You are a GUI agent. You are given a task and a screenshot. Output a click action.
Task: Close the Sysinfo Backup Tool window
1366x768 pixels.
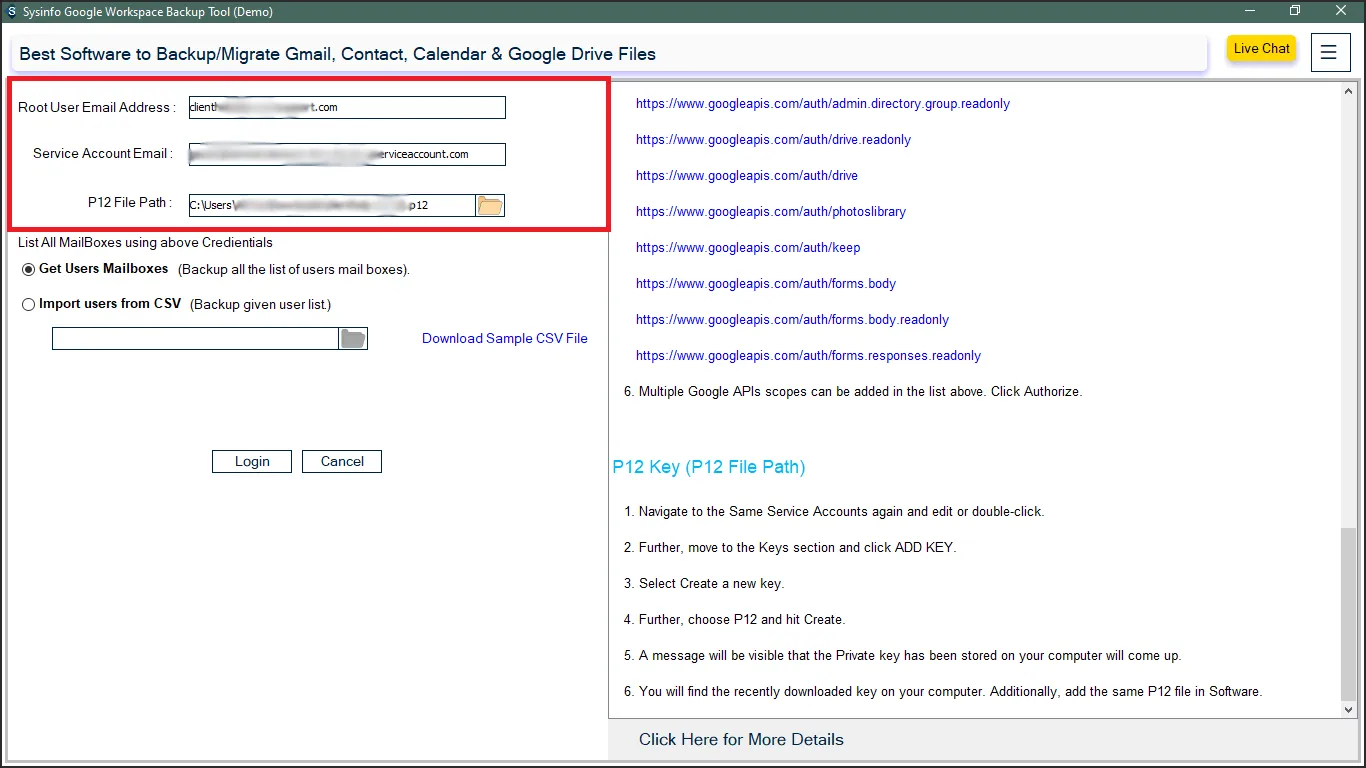click(1341, 11)
